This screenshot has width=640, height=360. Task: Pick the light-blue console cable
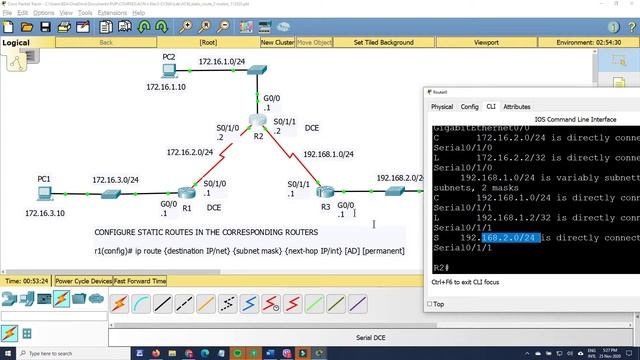[141, 304]
